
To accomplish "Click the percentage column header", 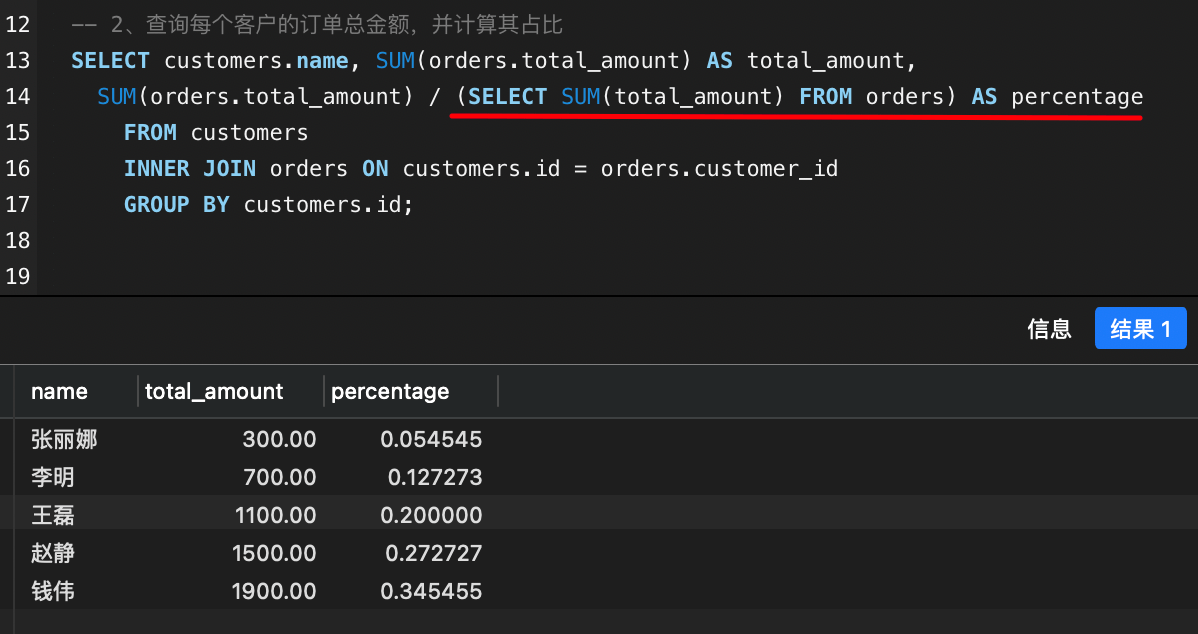I will click(390, 392).
